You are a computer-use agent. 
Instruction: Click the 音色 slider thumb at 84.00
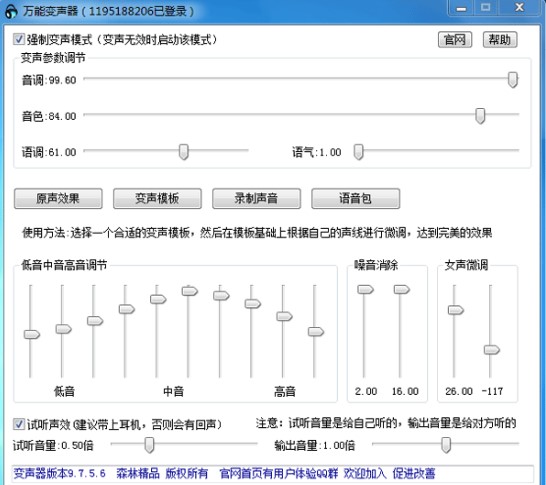(480, 116)
